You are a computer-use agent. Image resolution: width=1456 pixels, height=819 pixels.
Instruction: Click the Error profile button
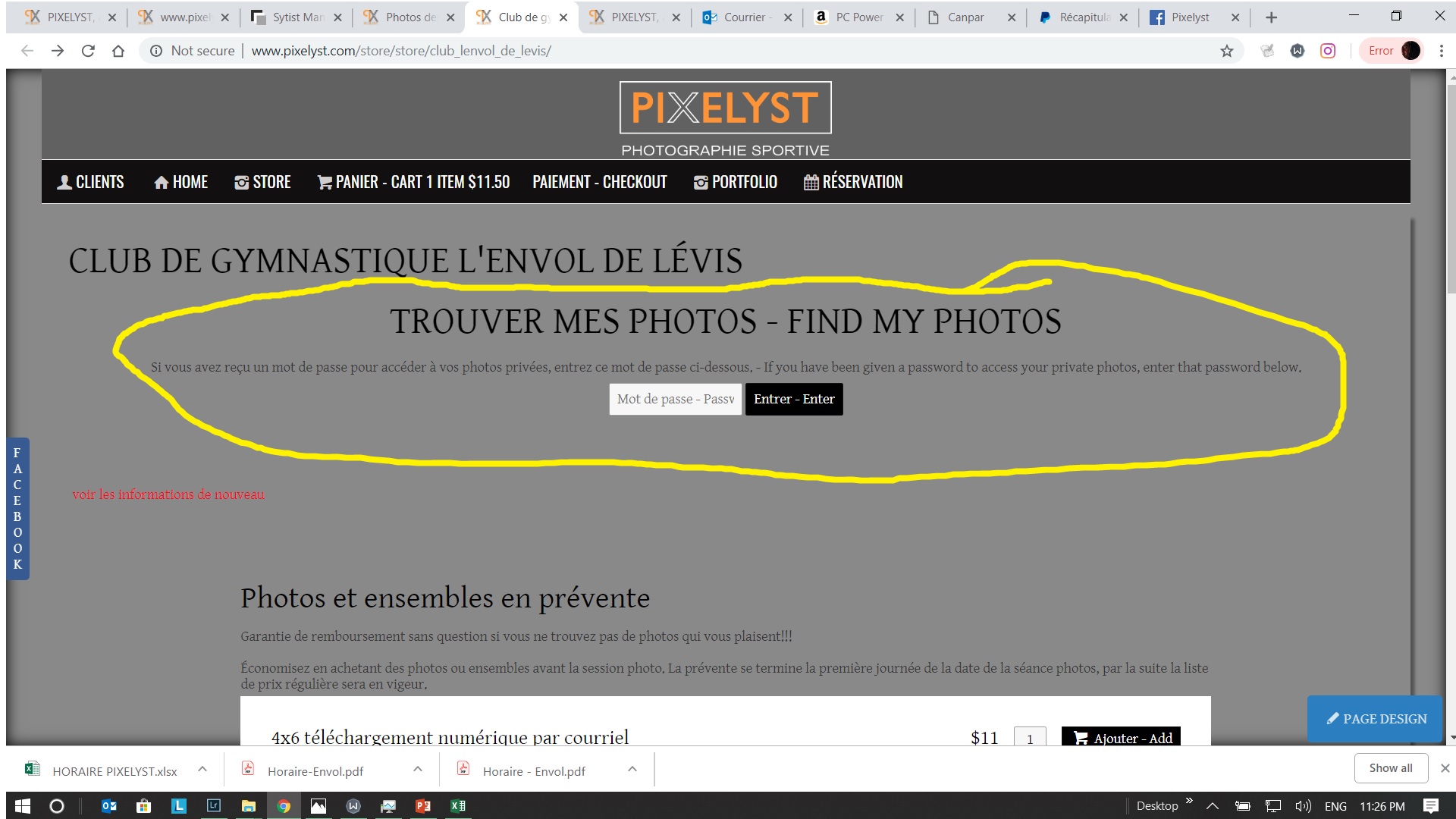tap(1392, 51)
